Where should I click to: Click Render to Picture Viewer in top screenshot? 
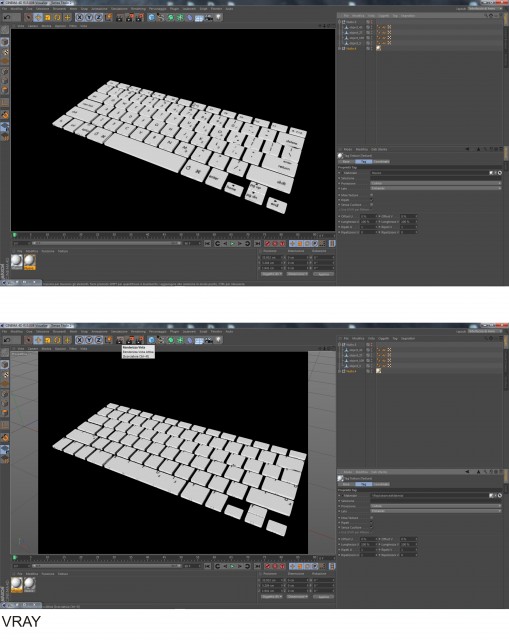129,17
